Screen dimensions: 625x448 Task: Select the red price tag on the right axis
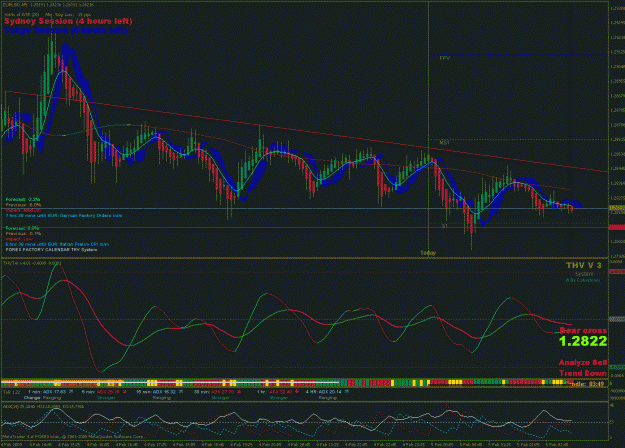click(617, 227)
